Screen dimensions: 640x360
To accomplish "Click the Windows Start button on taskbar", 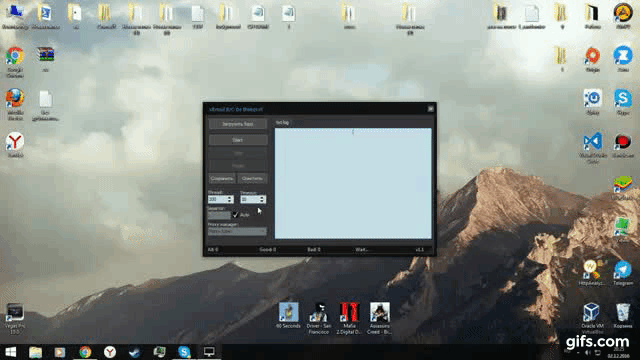I will [10, 352].
